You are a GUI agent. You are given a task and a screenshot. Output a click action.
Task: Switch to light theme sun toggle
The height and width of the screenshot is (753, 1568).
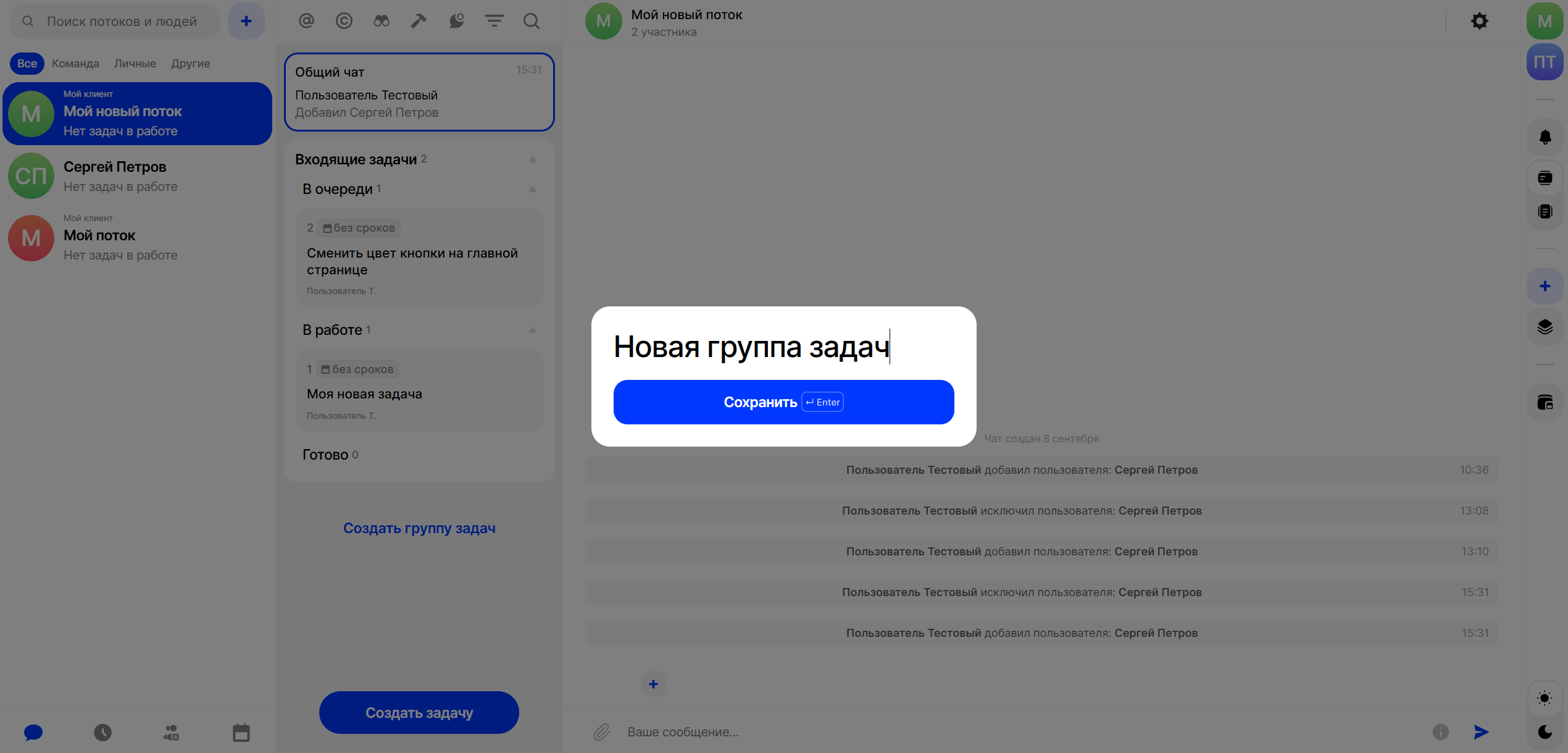click(x=1545, y=698)
